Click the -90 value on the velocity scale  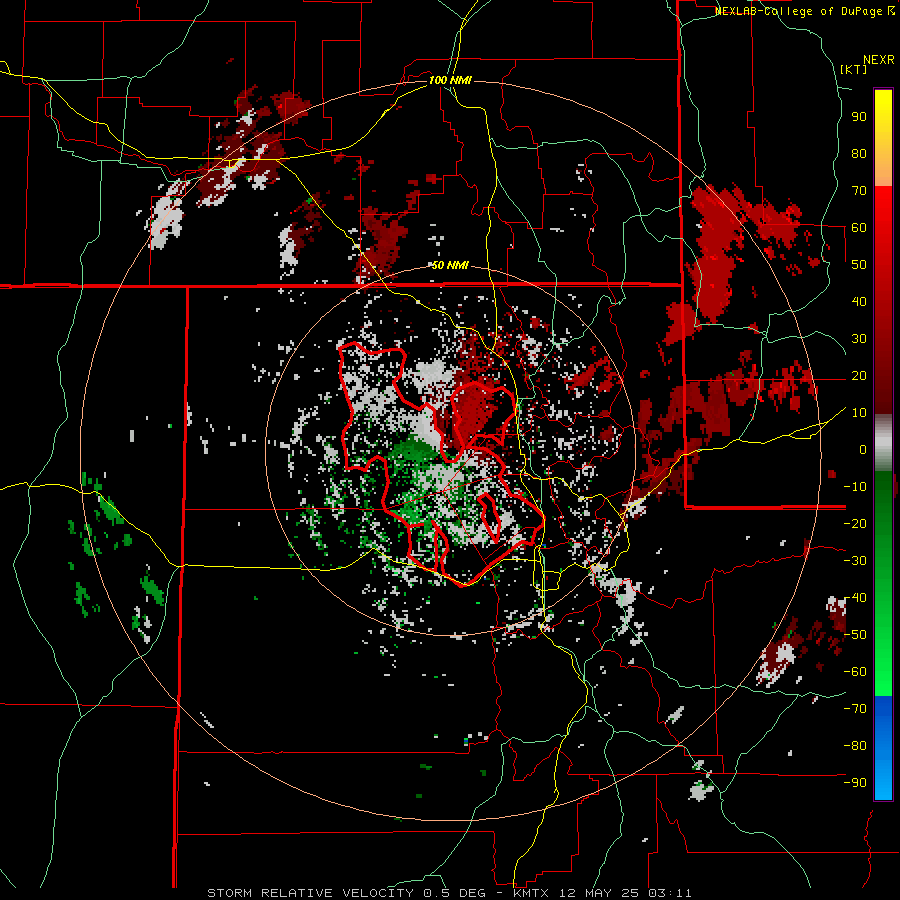coord(855,783)
